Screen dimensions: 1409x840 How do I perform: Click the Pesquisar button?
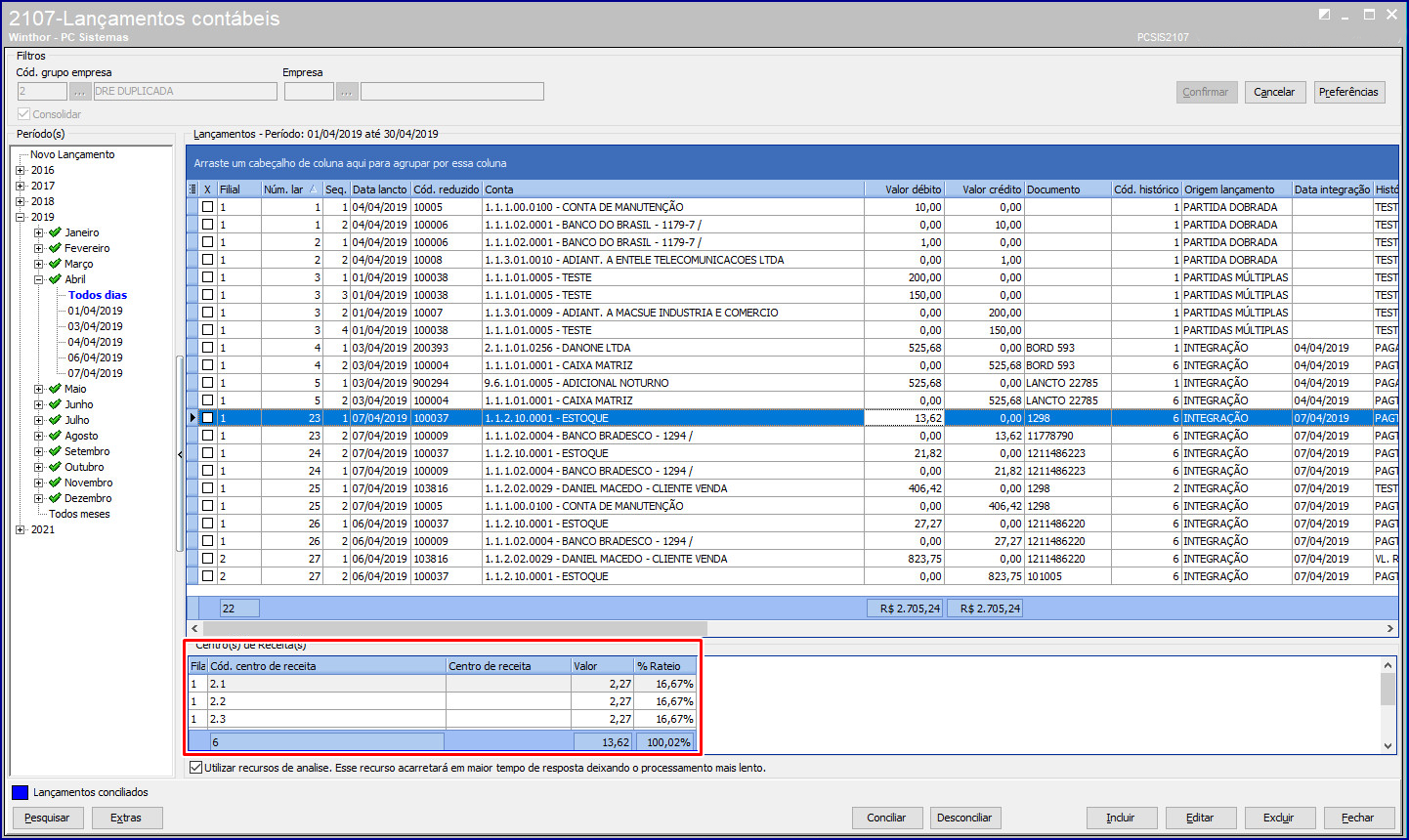[x=47, y=818]
